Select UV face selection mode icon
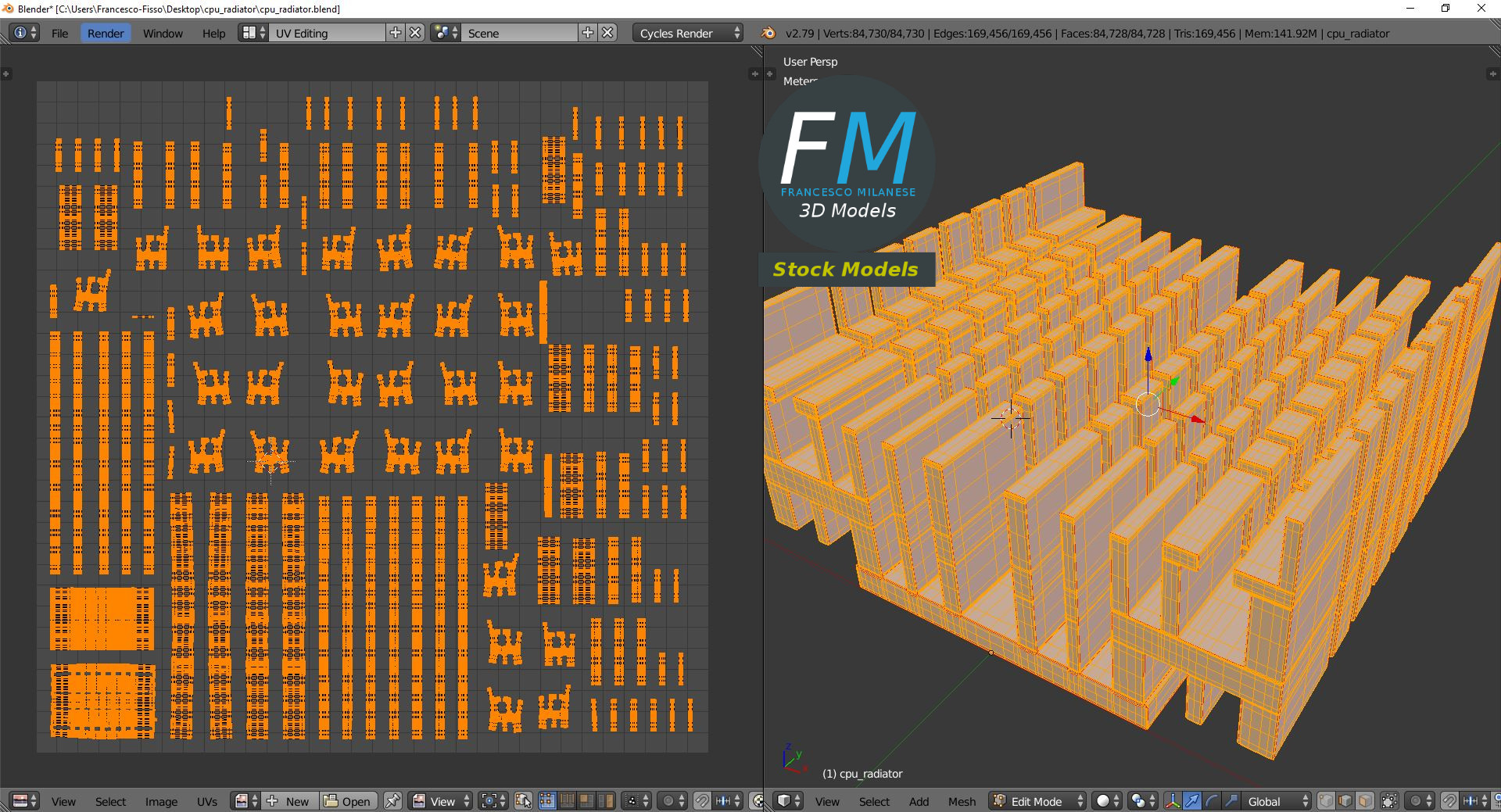 click(x=586, y=801)
